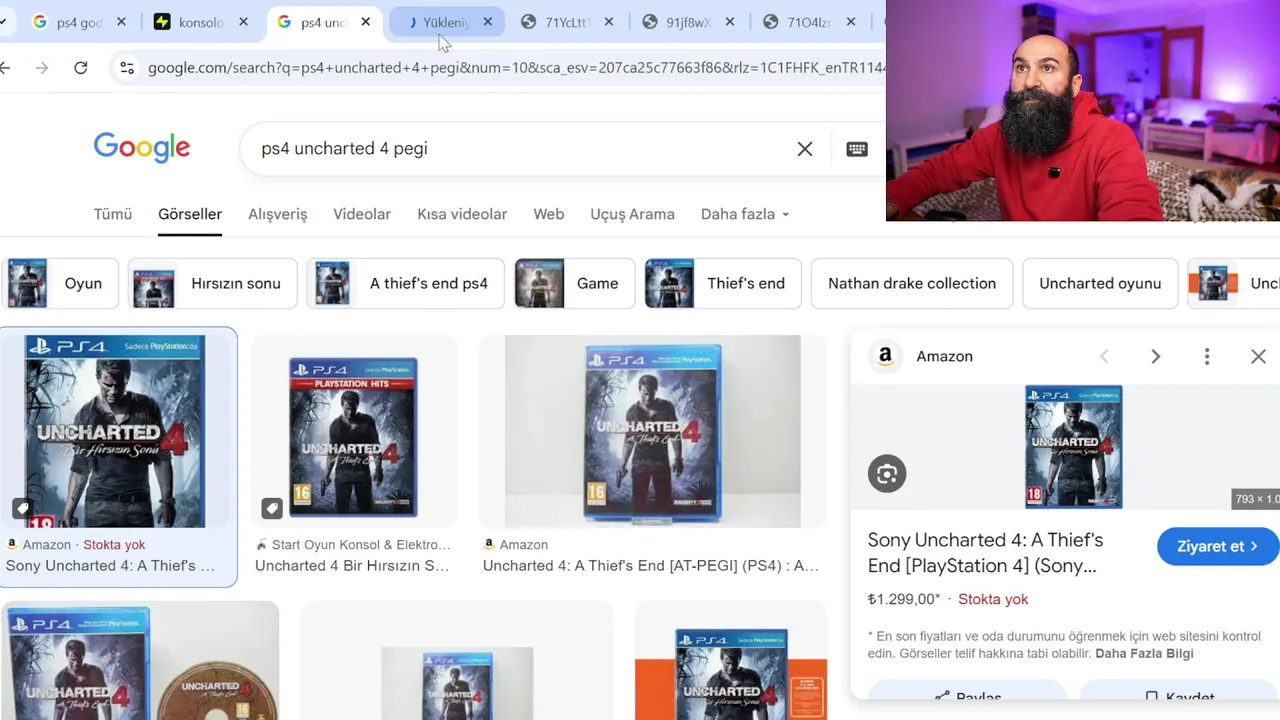This screenshot has width=1280, height=720.
Task: Close the image preview panel
Action: click(x=1258, y=357)
